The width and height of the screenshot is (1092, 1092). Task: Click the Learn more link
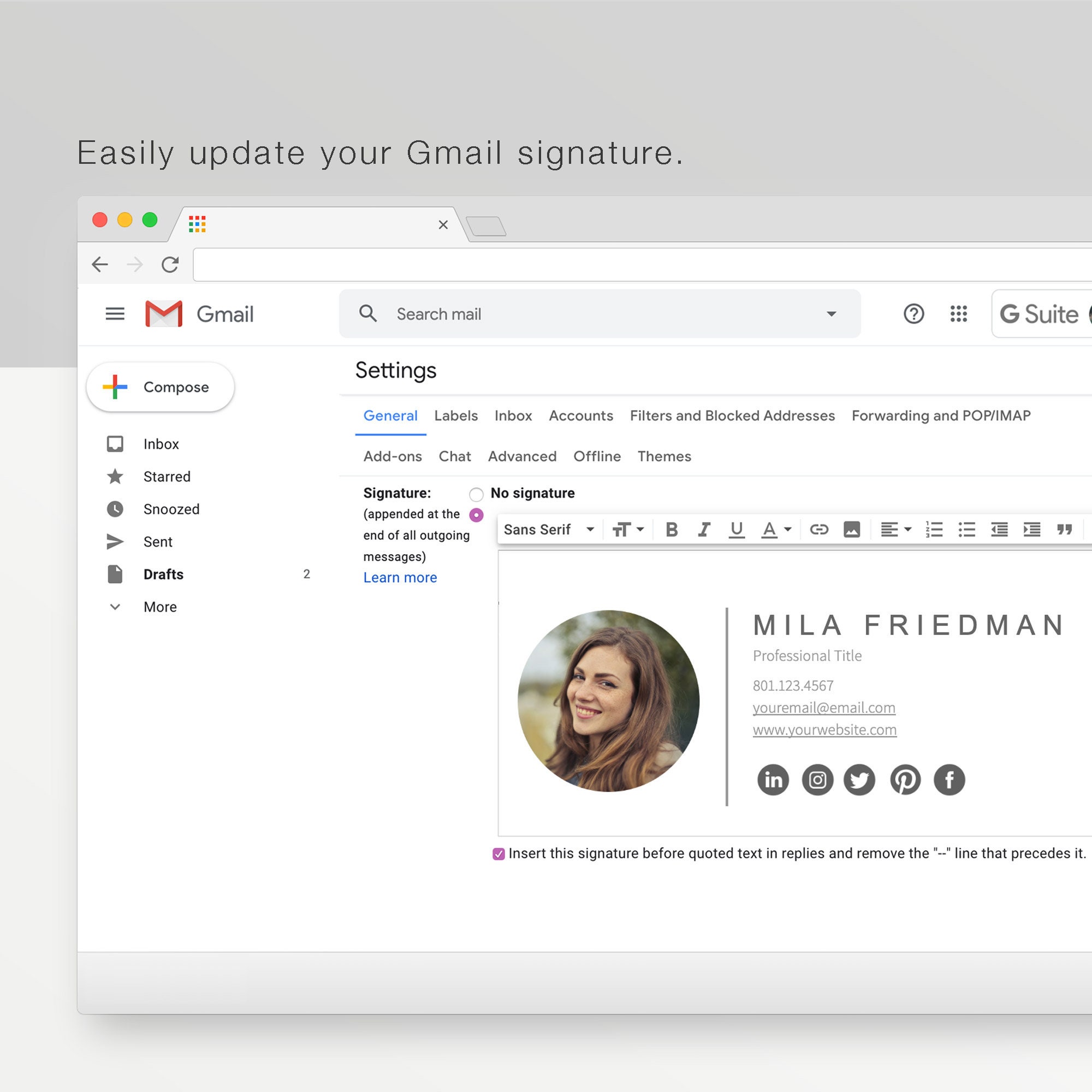399,577
